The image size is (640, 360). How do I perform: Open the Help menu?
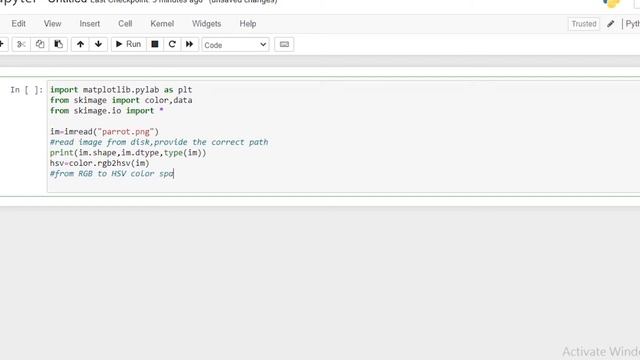(x=248, y=24)
